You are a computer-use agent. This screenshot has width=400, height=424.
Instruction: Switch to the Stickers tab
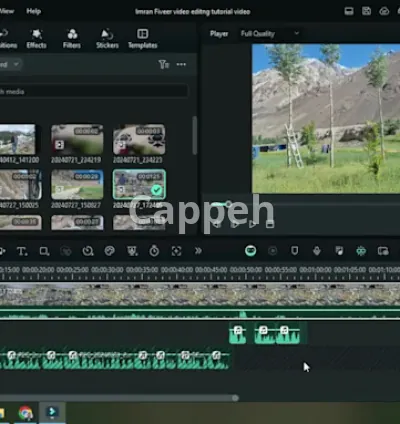107,39
